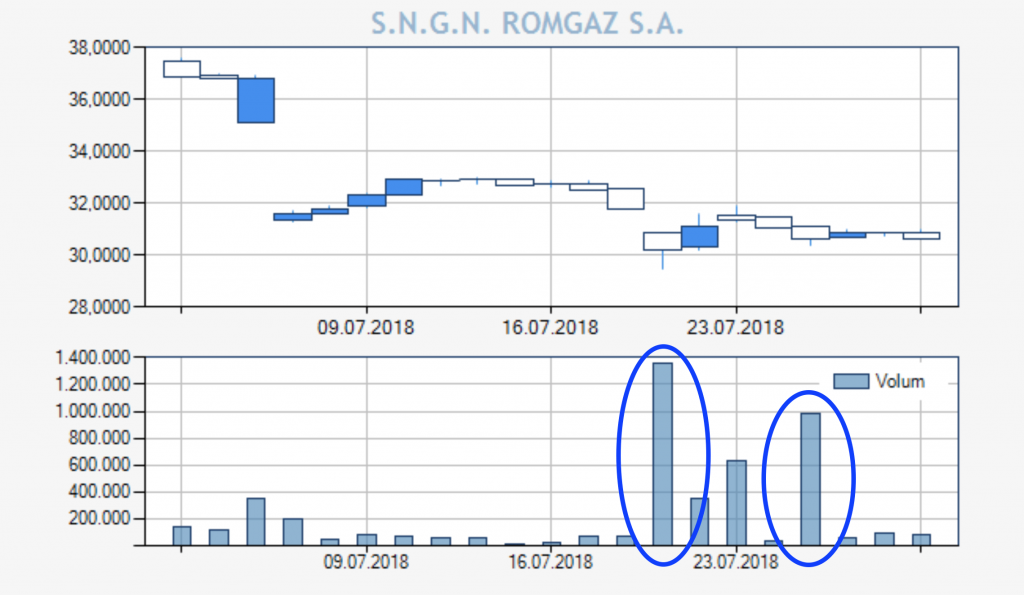Click the Volum legend color swatch
This screenshot has height=595, width=1024.
click(851, 381)
